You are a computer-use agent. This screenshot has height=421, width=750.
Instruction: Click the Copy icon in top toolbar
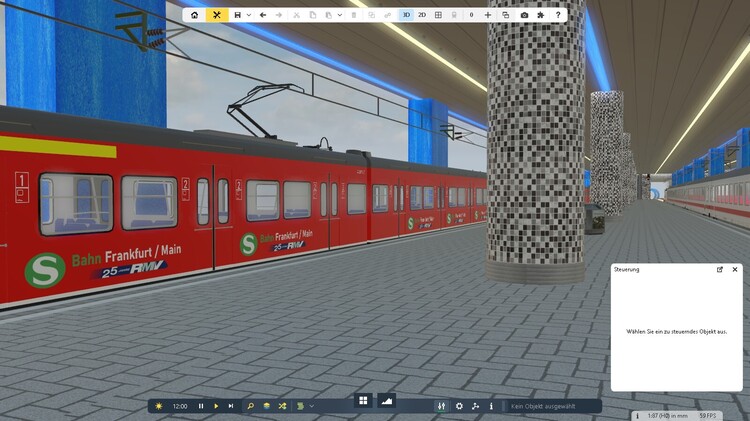(312, 15)
